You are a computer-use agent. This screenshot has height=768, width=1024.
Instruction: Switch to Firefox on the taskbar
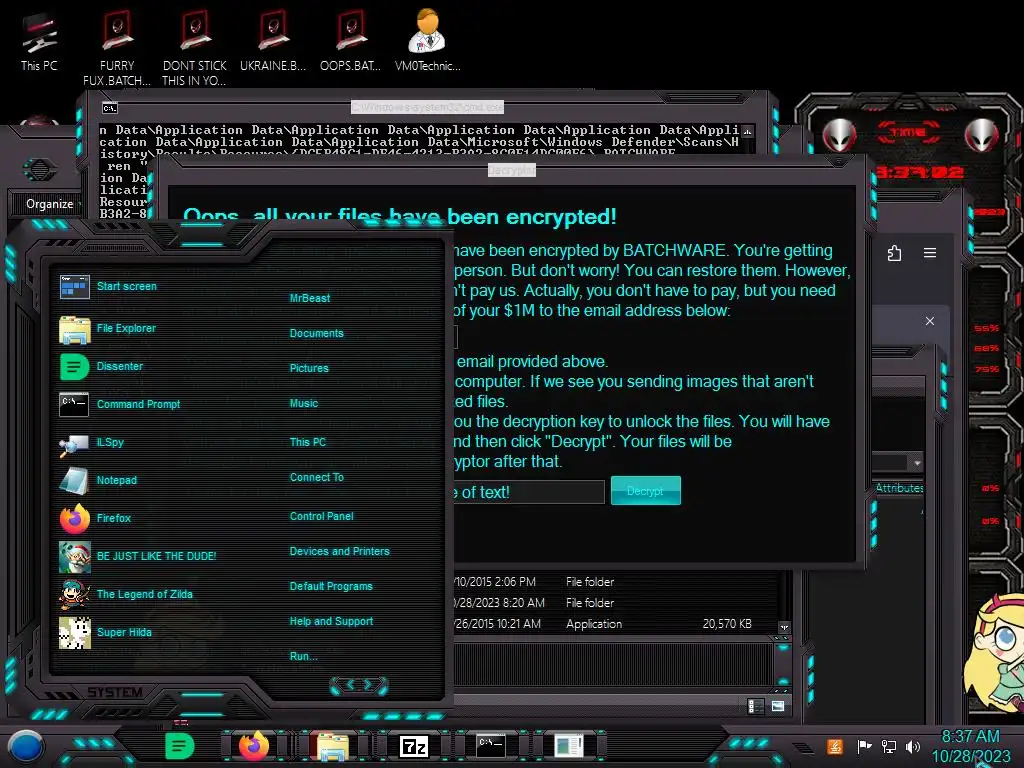coord(254,746)
